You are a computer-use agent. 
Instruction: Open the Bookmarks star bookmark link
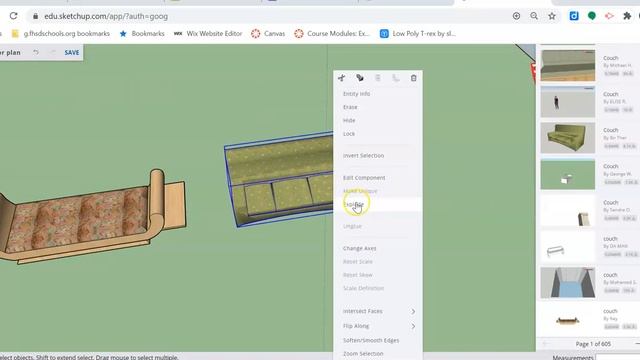[142, 33]
